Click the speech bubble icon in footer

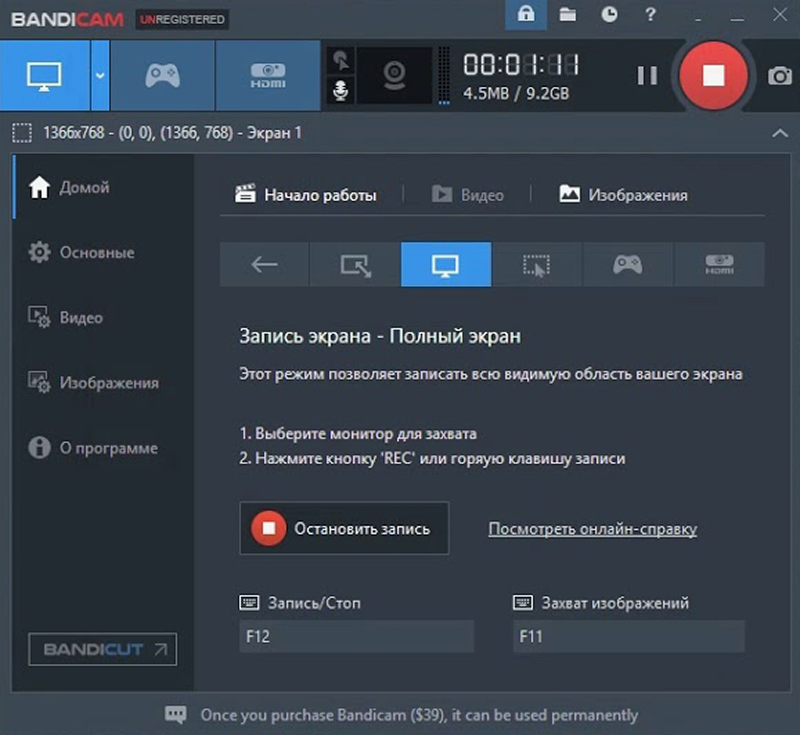pyautogui.click(x=176, y=715)
